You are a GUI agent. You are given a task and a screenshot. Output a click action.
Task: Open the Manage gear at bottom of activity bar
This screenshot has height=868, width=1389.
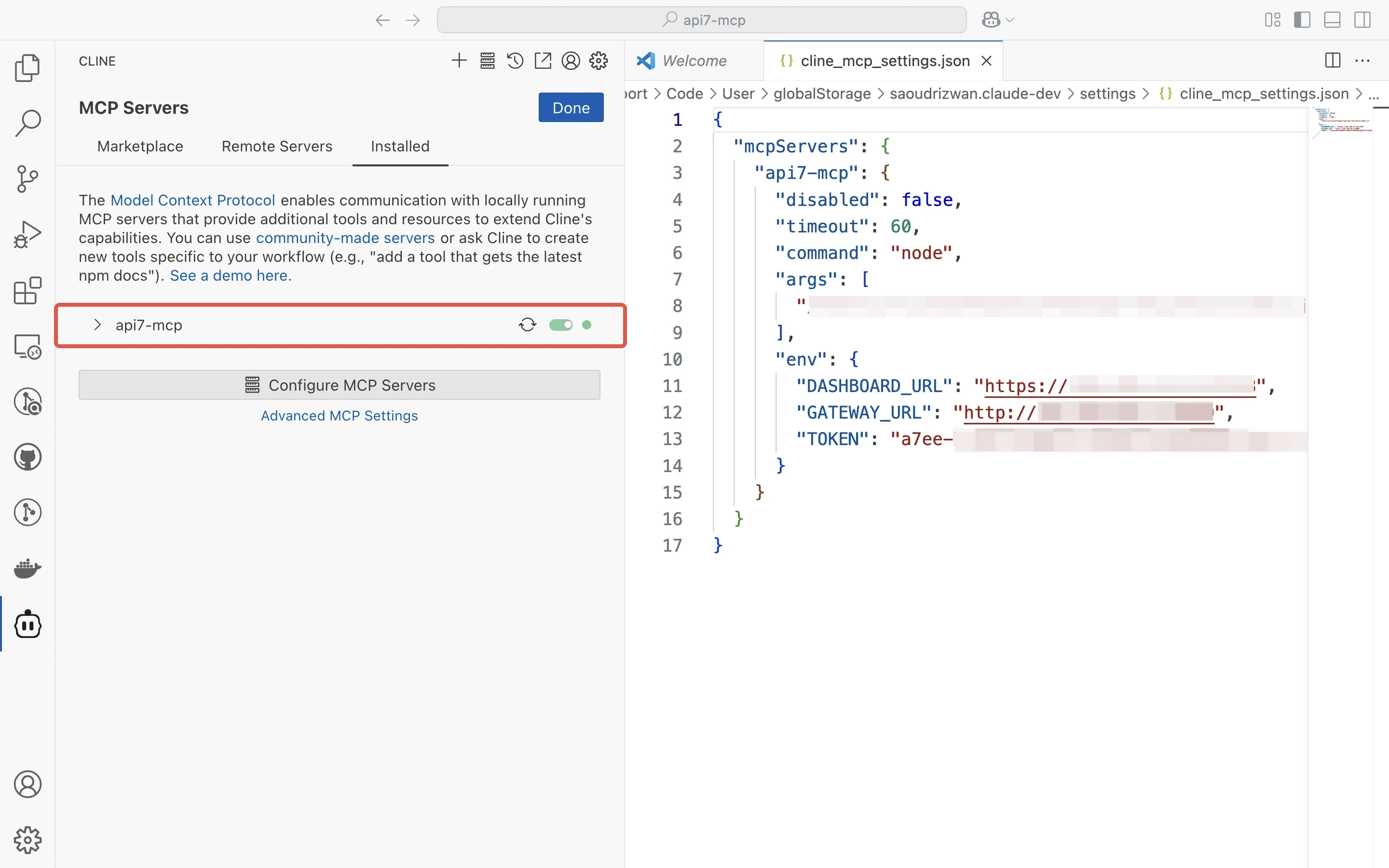coord(27,840)
